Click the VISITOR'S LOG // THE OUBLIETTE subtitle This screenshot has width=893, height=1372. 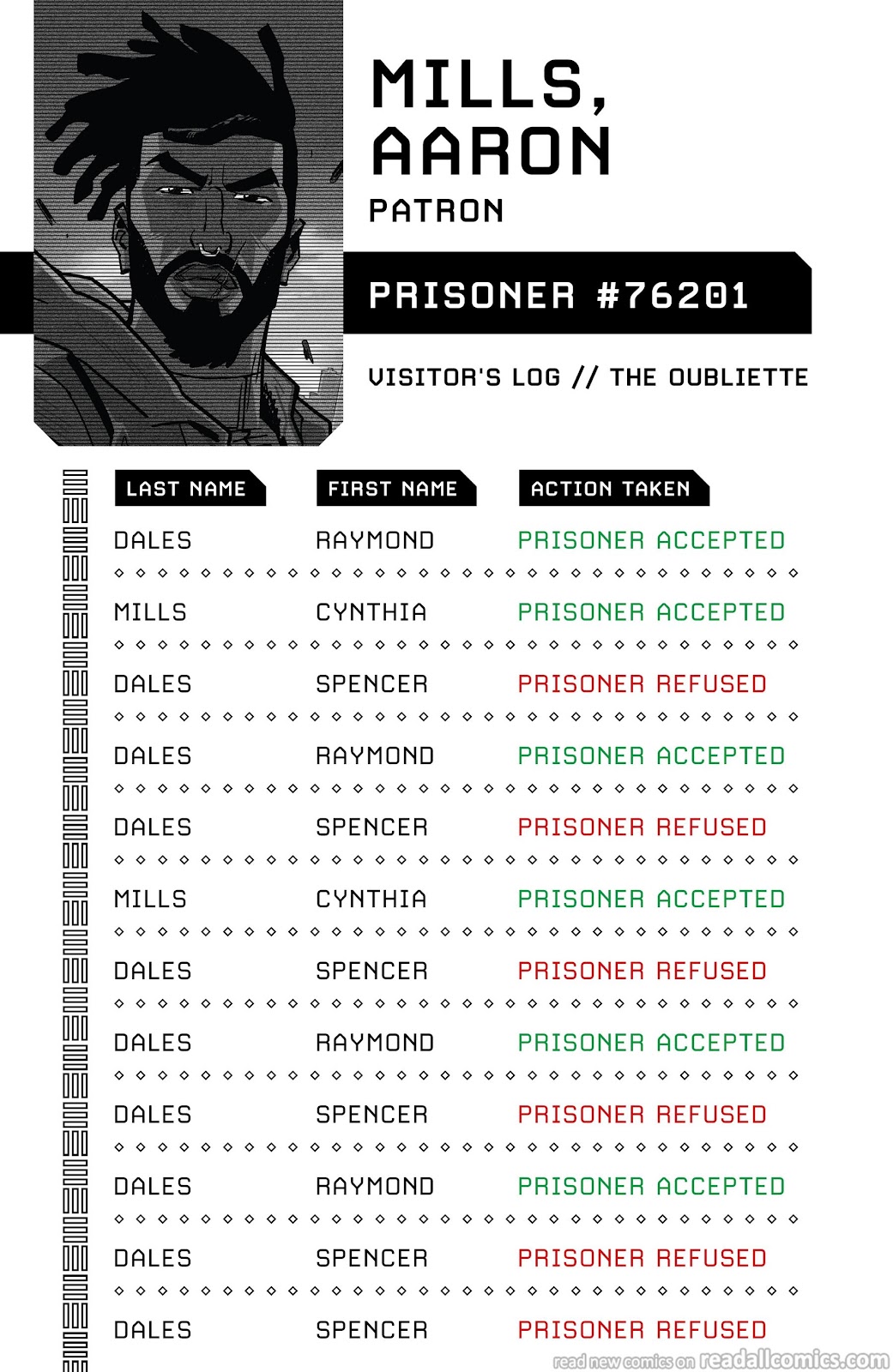[x=588, y=377]
